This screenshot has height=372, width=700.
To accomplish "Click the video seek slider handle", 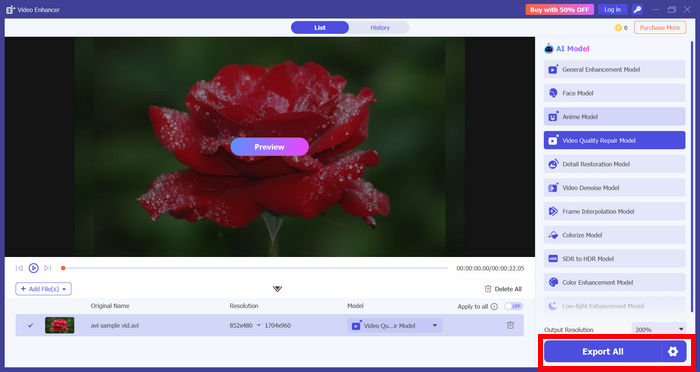I will coord(63,268).
